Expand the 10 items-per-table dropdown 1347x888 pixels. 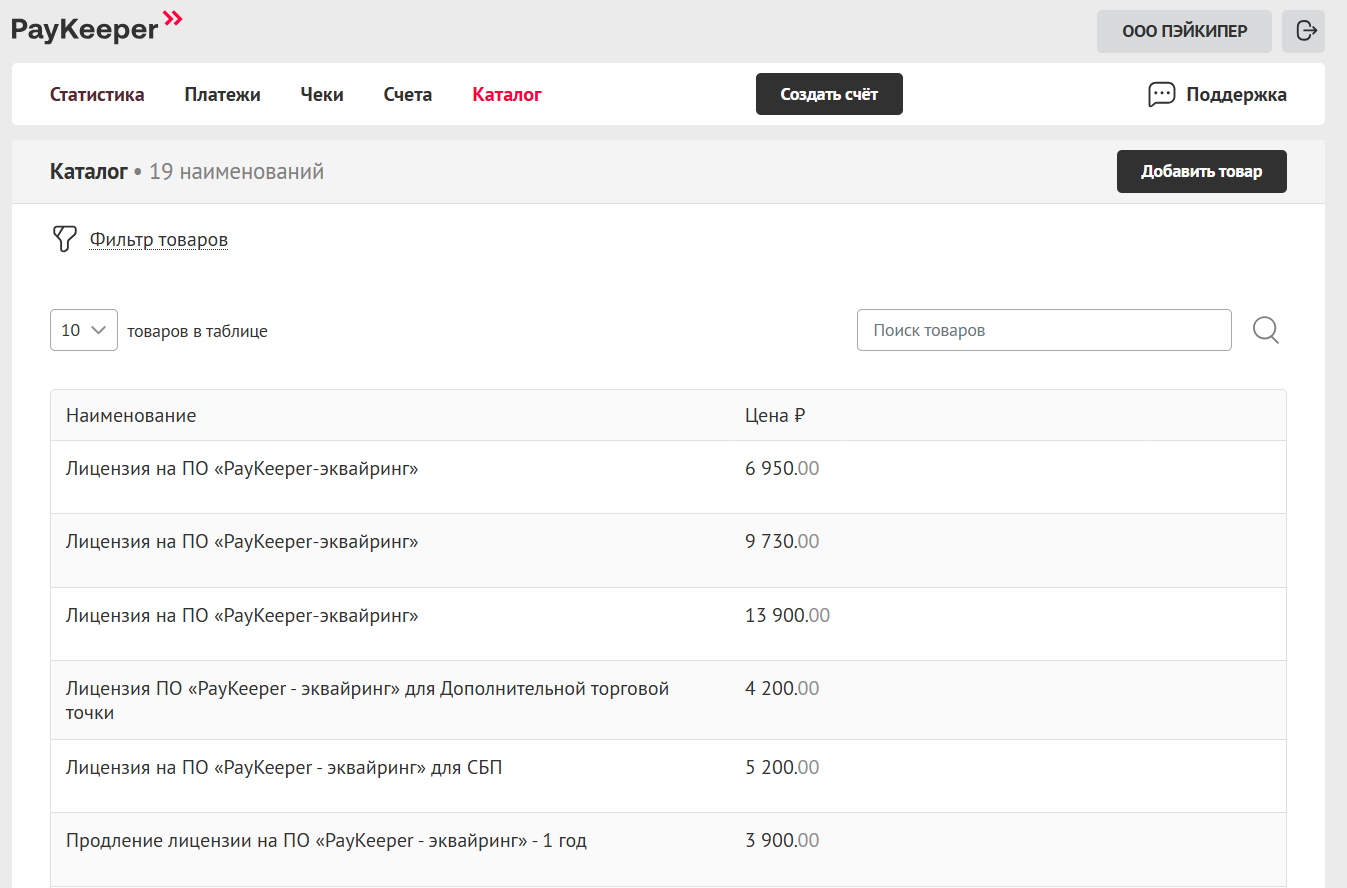click(x=84, y=330)
